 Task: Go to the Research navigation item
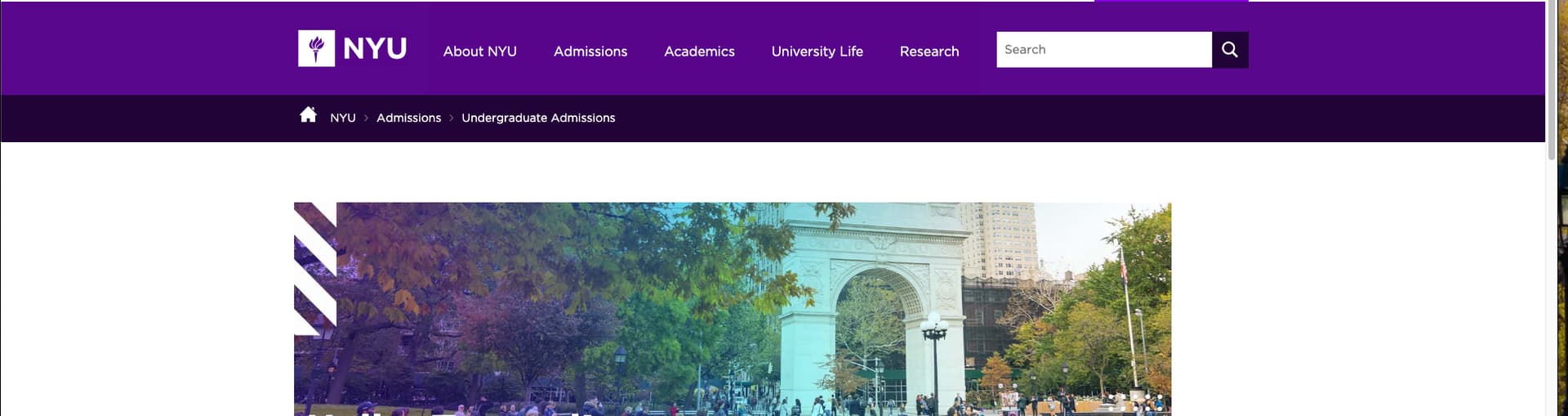[x=929, y=51]
